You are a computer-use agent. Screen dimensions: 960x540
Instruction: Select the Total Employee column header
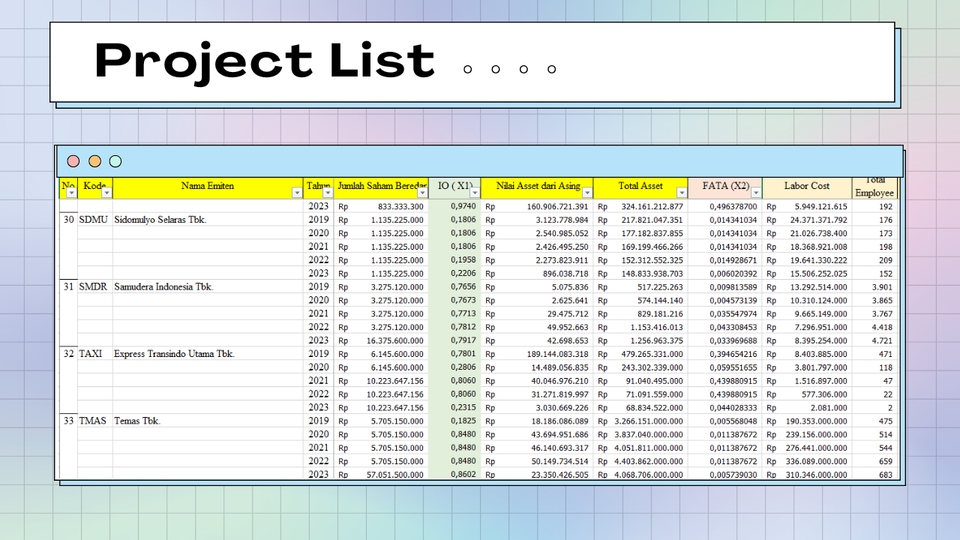coord(874,188)
